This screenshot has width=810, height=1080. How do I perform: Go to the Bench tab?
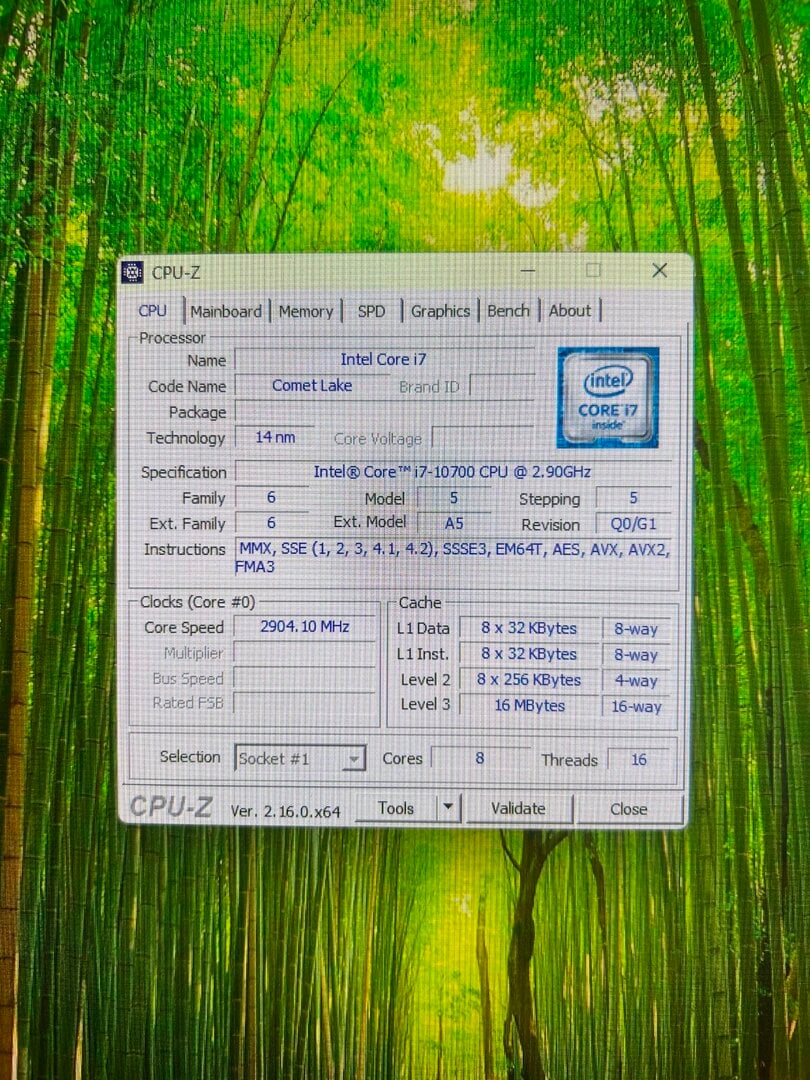pyautogui.click(x=508, y=311)
